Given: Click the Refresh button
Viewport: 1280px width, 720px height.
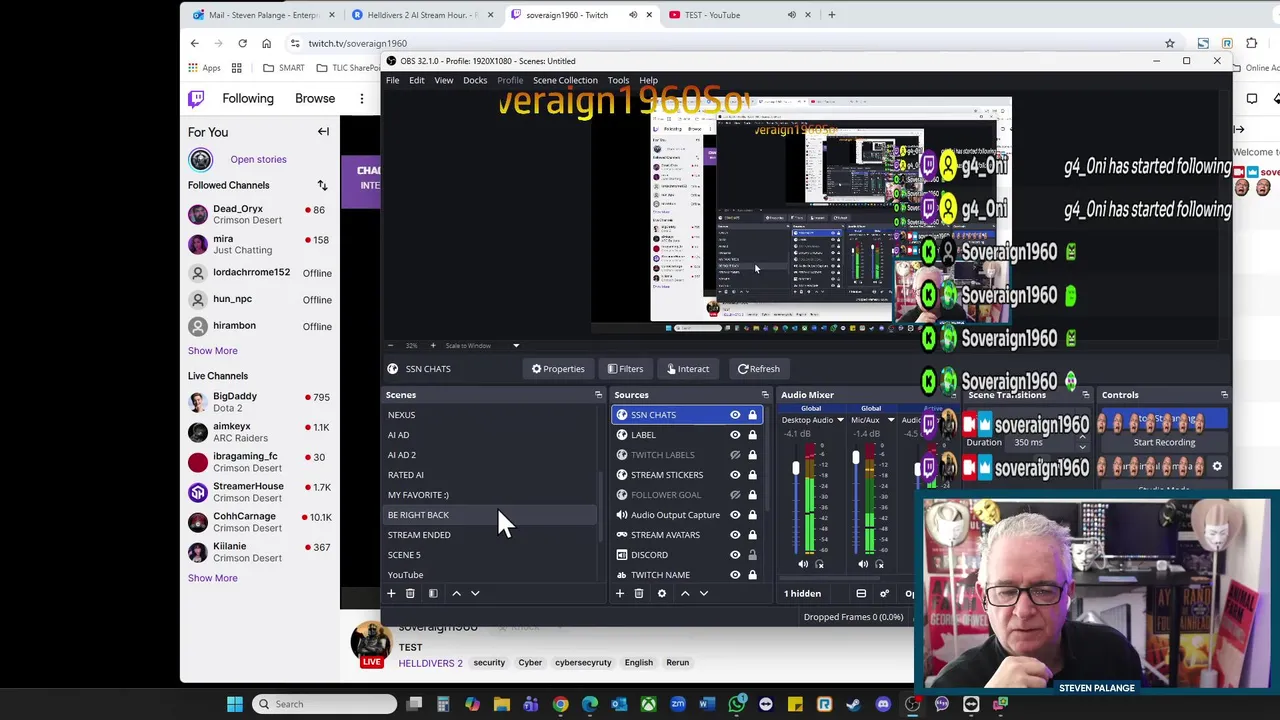Looking at the screenshot, I should coord(758,369).
